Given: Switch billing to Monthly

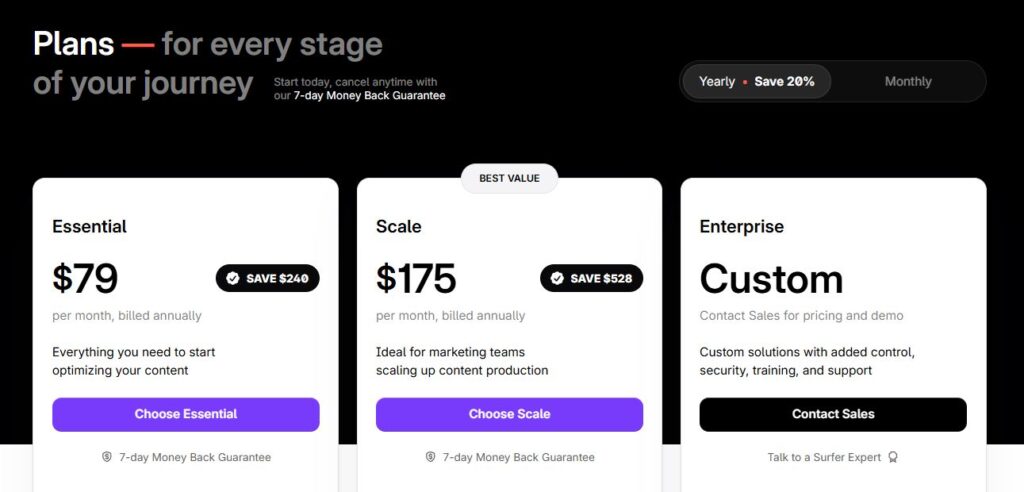Looking at the screenshot, I should [x=908, y=81].
